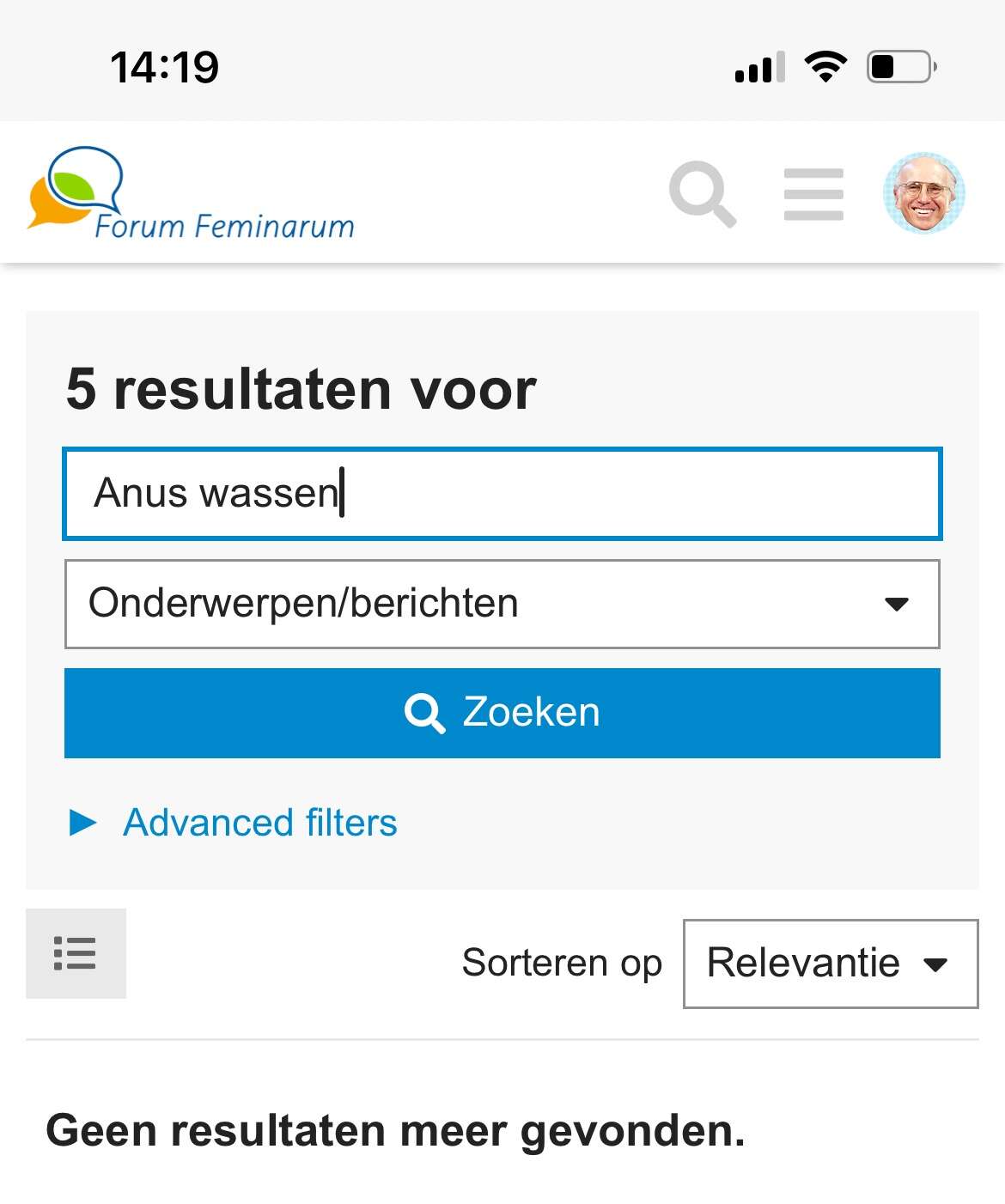Open the Advanced filters link
1005x1204 pixels.
coord(260,823)
